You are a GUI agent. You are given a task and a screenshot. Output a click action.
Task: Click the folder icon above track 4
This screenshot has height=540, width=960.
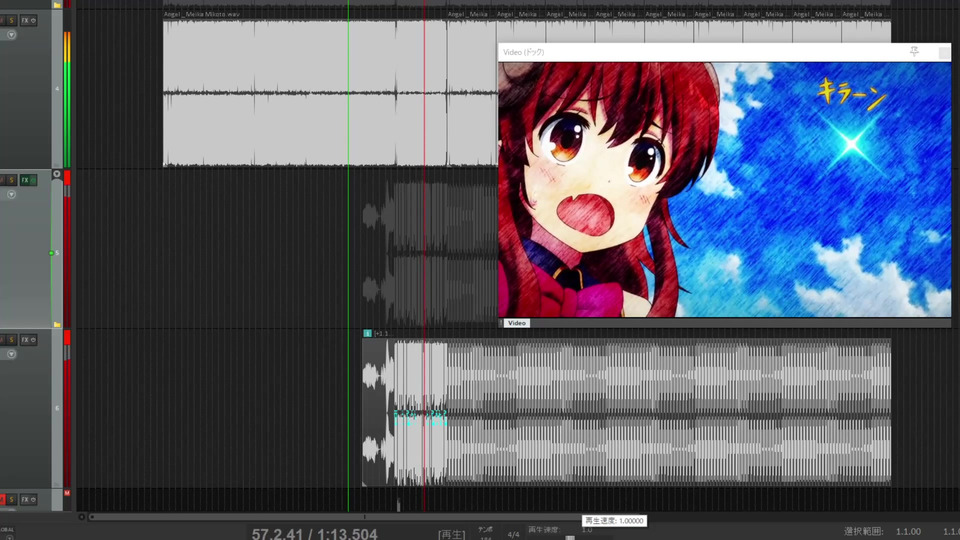pyautogui.click(x=57, y=4)
